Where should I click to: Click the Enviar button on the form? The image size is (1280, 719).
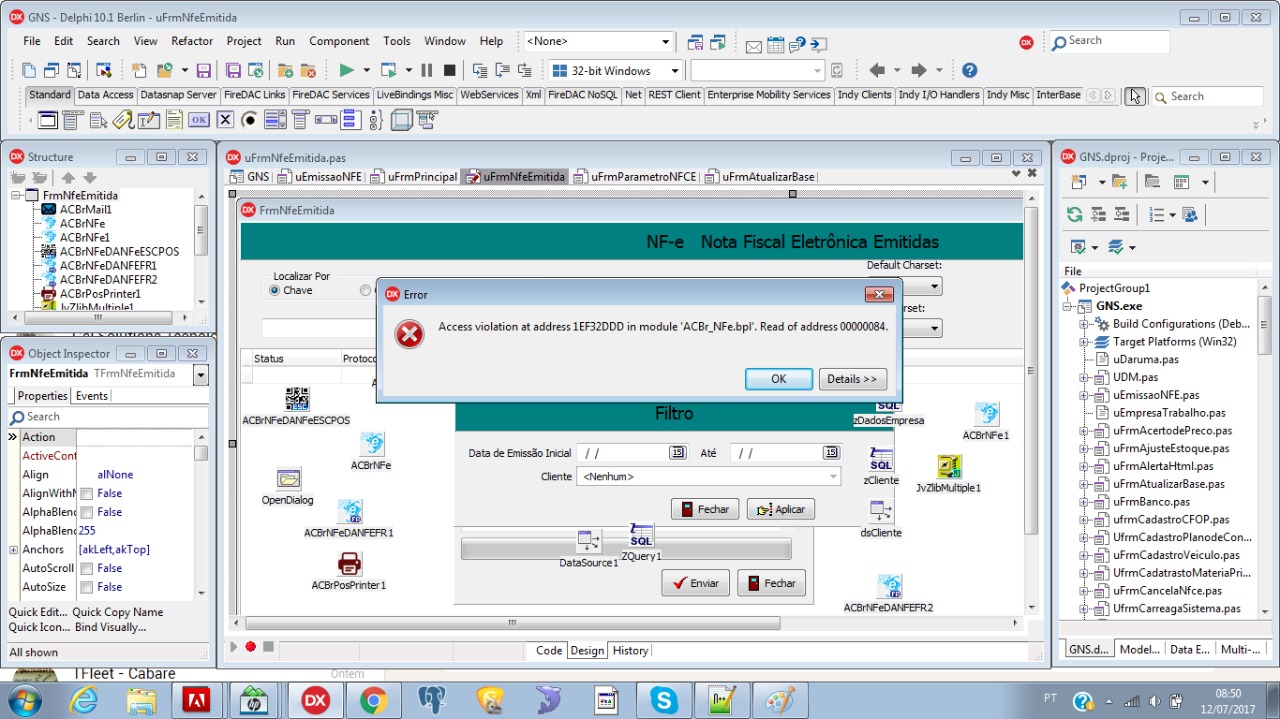pos(695,583)
